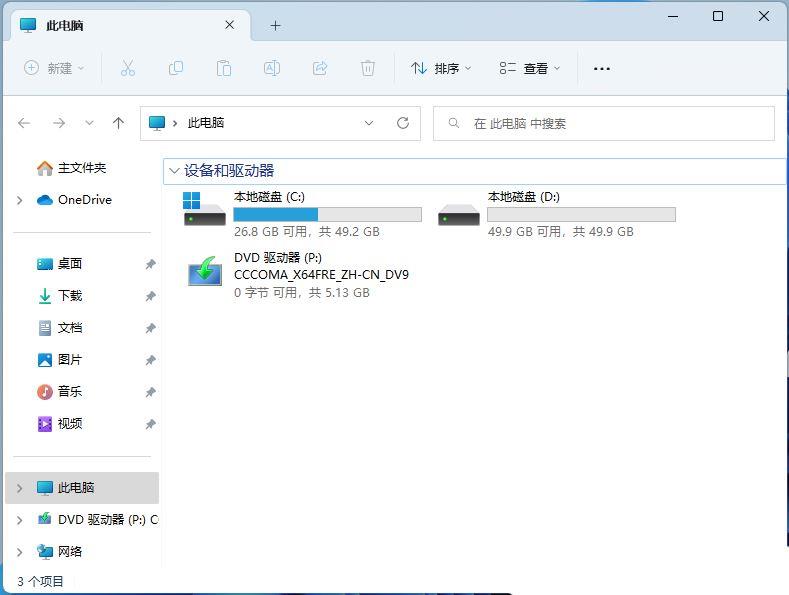This screenshot has width=789, height=595.
Task: Click the Paste clipboard icon
Action: coord(223,68)
